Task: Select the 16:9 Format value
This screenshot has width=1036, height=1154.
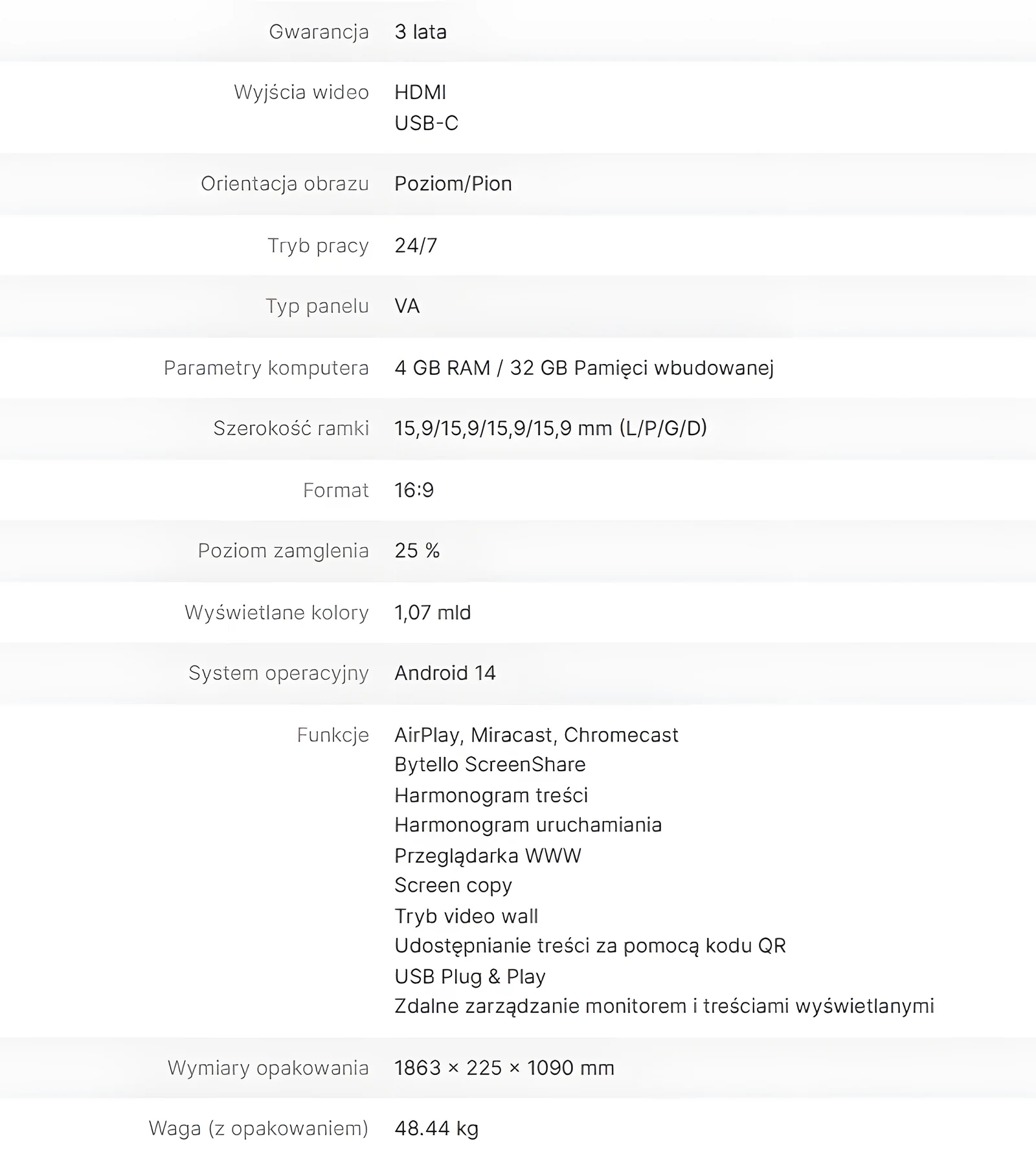Action: tap(414, 490)
